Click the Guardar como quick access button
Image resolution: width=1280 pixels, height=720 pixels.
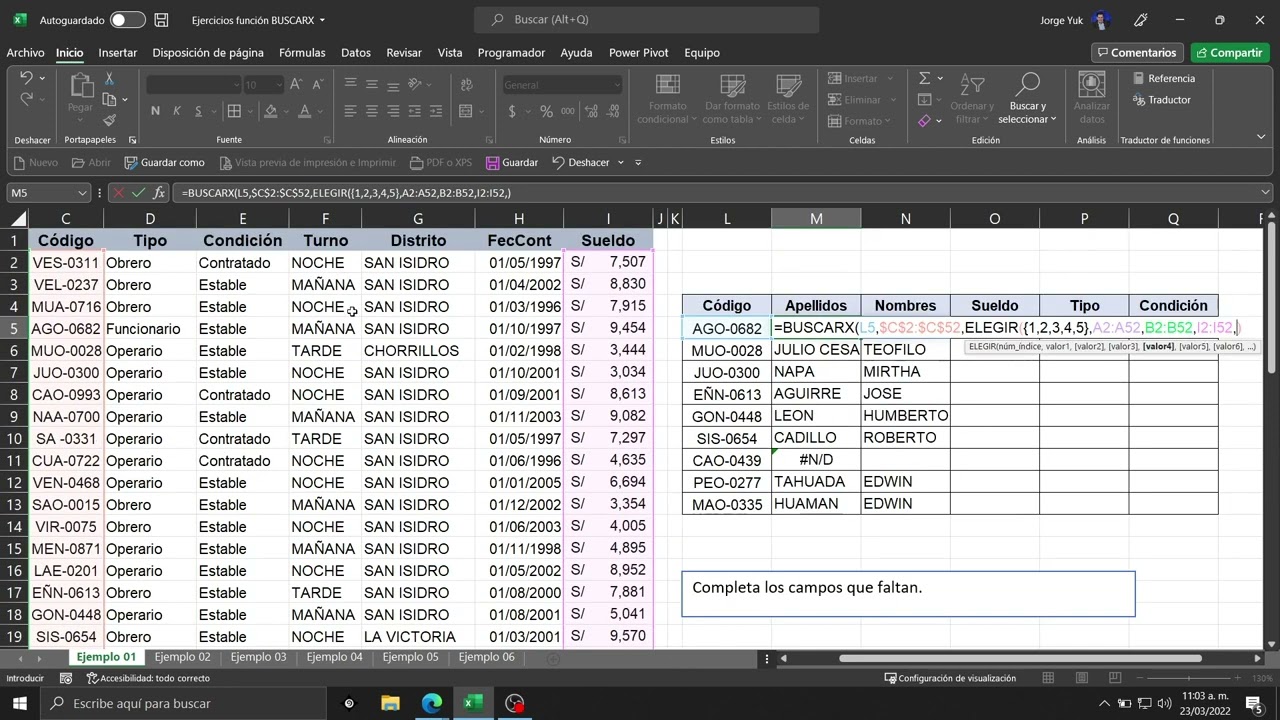pos(164,162)
